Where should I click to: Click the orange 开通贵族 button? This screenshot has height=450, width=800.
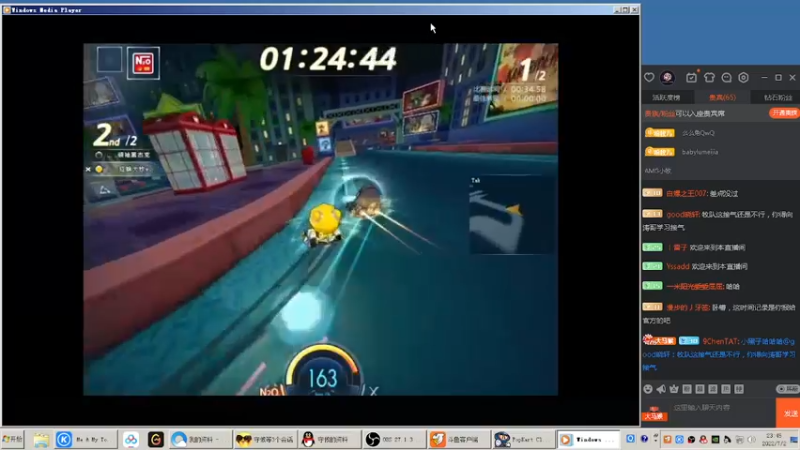784,113
